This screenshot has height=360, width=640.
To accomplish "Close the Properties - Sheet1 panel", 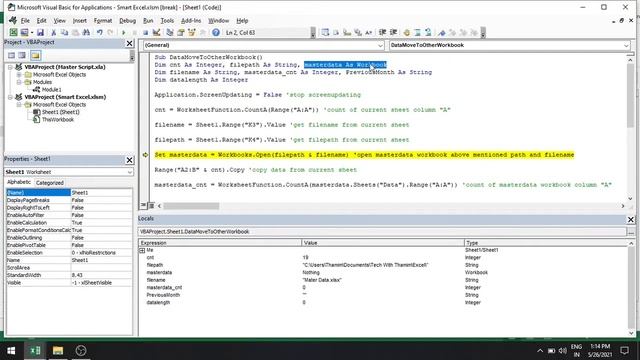I will 129,160.
